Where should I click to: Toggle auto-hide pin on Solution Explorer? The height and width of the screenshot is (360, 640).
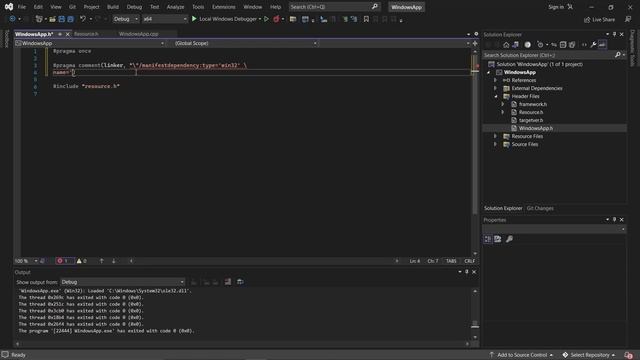click(614, 34)
